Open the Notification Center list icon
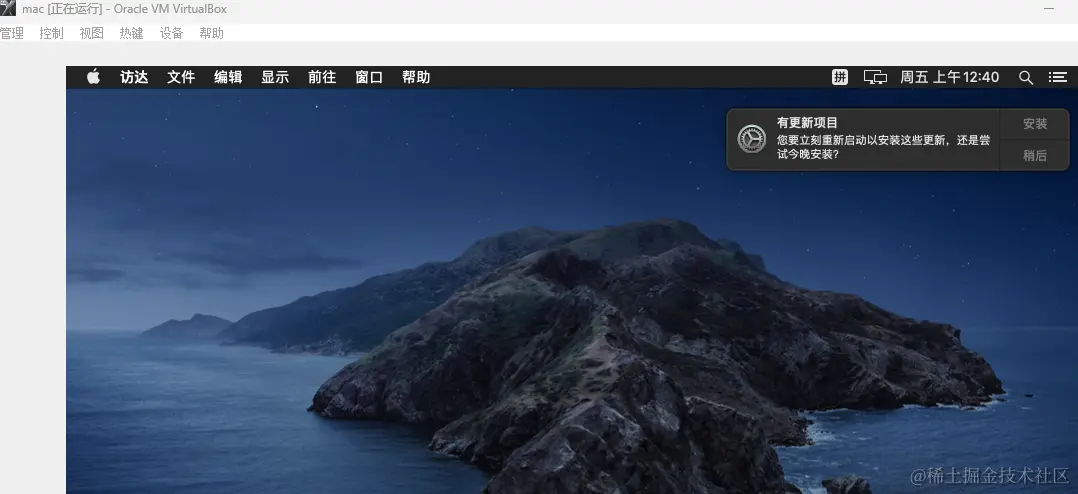 pos(1057,78)
